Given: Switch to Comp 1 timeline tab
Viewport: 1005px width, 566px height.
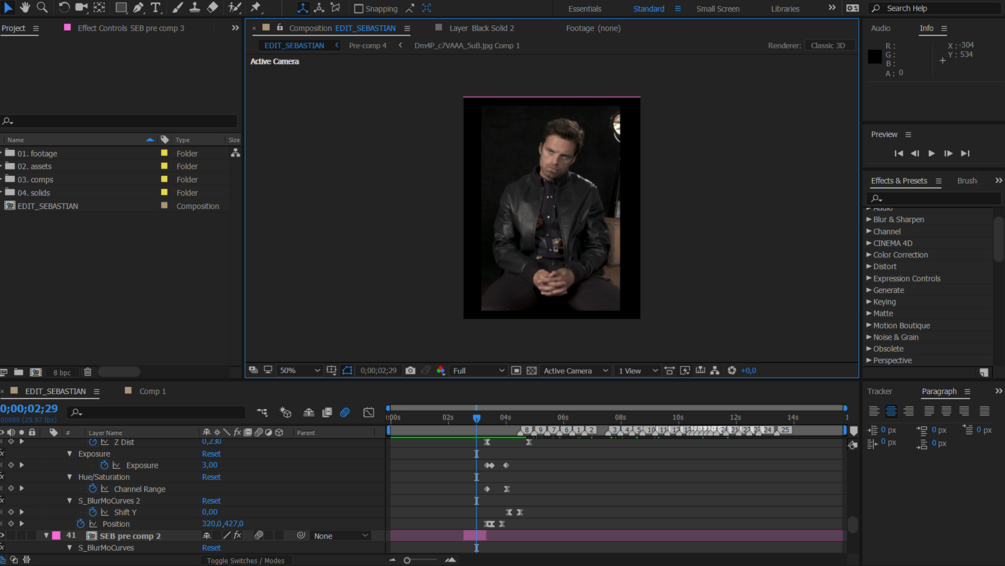Looking at the screenshot, I should tap(152, 391).
